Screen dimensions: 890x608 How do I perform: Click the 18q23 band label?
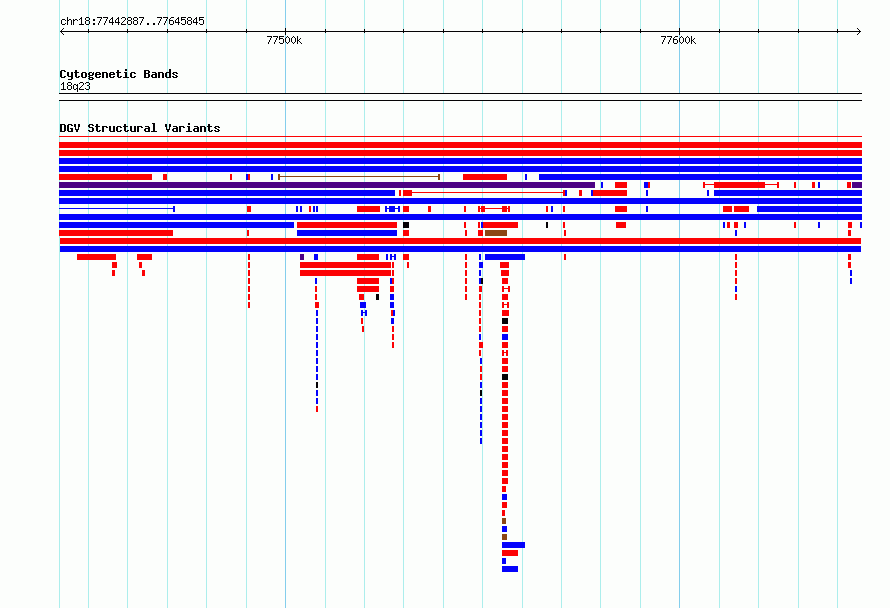pyautogui.click(x=75, y=86)
